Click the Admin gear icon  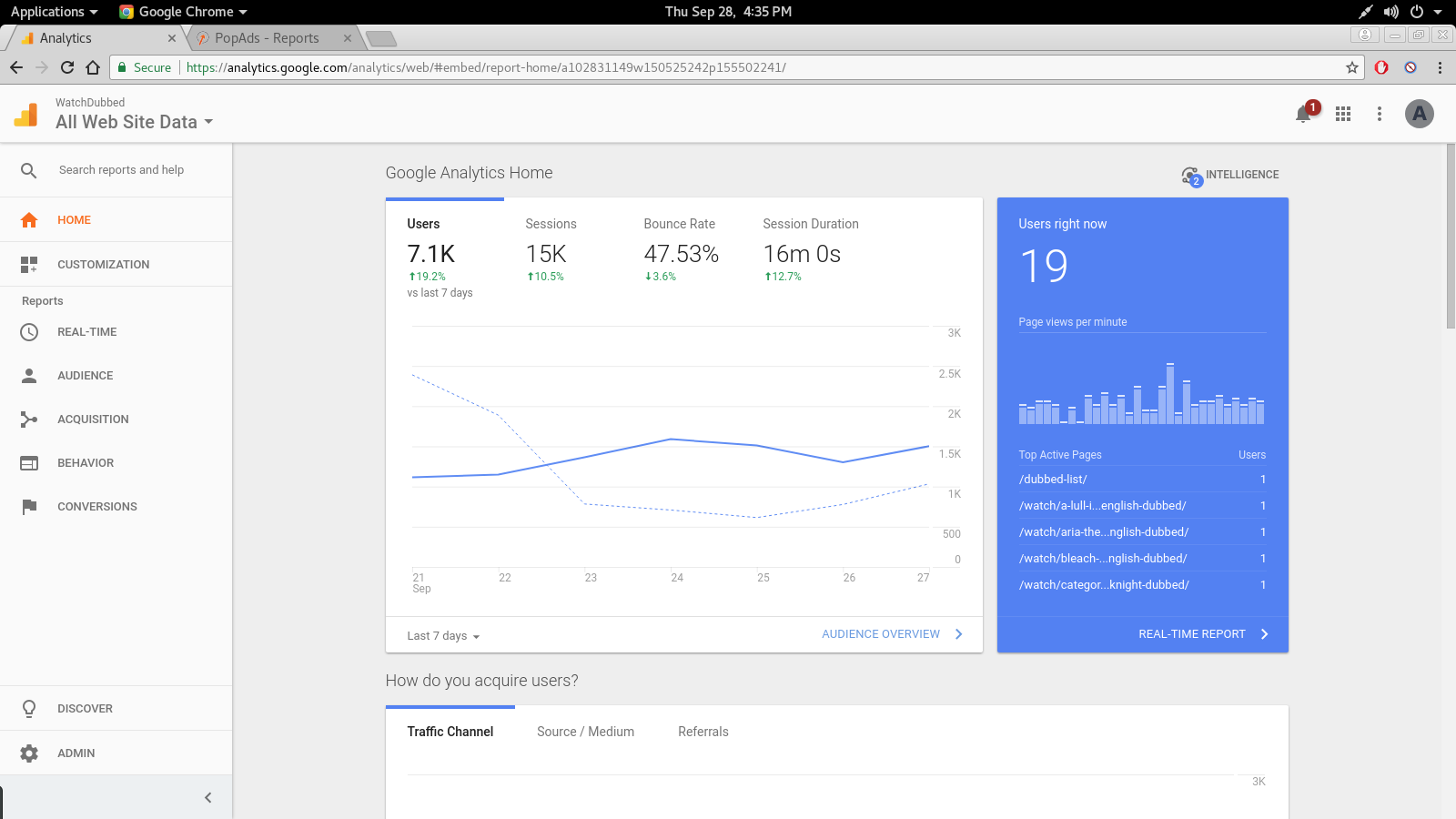coord(29,753)
